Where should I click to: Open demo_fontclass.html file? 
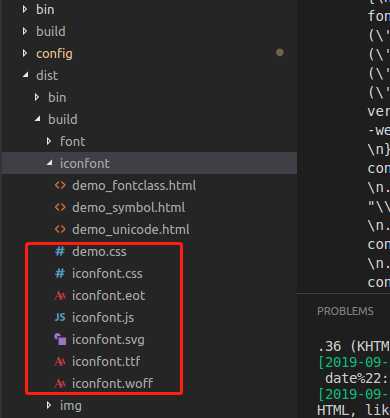tap(134, 185)
